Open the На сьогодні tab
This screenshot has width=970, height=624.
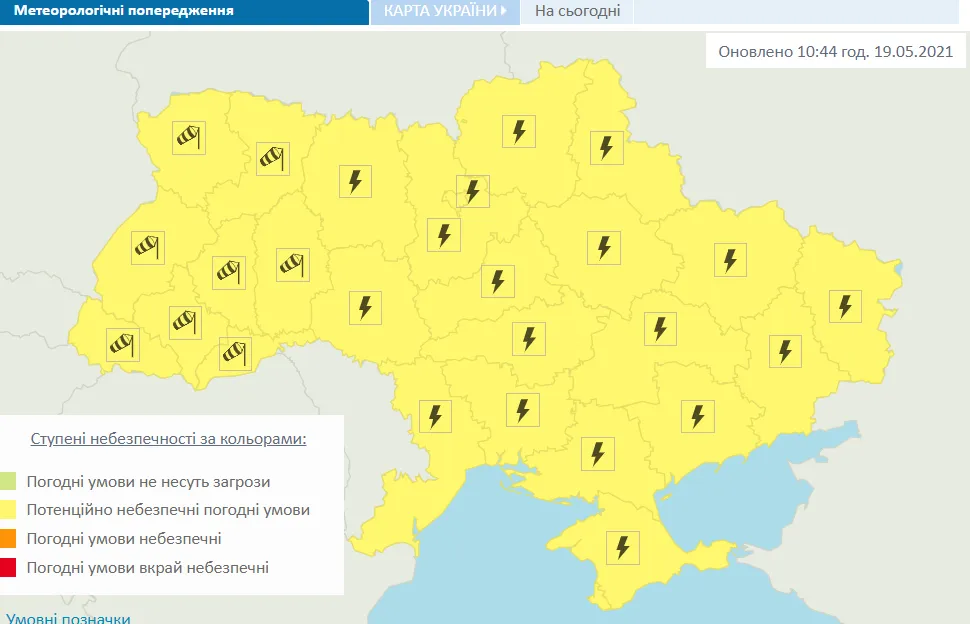[x=577, y=13]
